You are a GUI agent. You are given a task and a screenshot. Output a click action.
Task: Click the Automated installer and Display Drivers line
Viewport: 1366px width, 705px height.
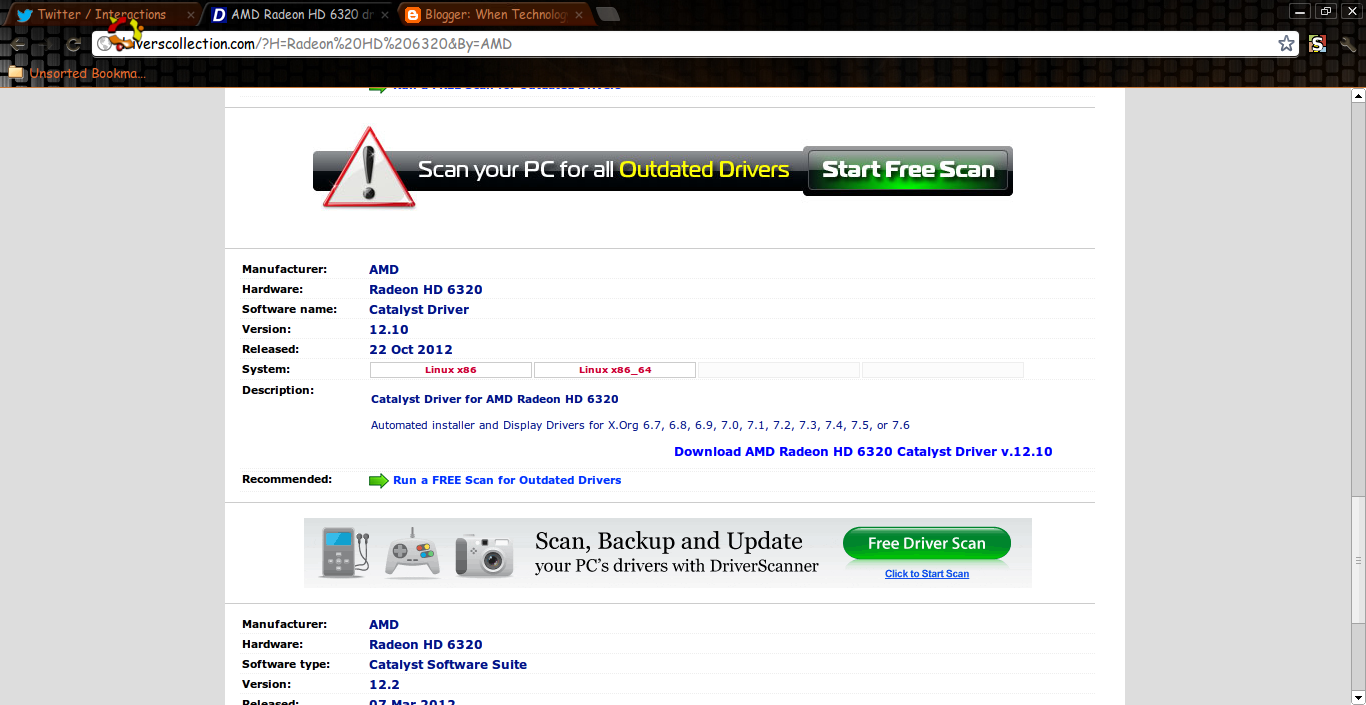[x=640, y=425]
